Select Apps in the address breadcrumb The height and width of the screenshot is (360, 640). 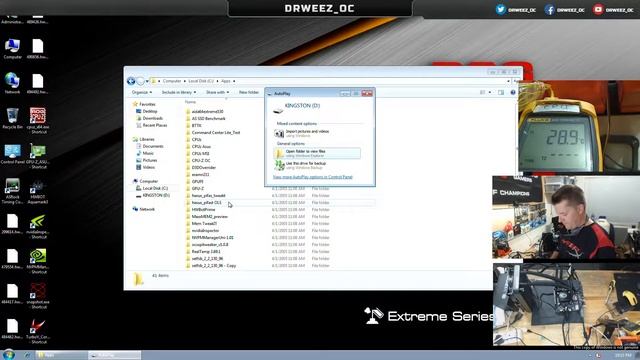(x=226, y=81)
